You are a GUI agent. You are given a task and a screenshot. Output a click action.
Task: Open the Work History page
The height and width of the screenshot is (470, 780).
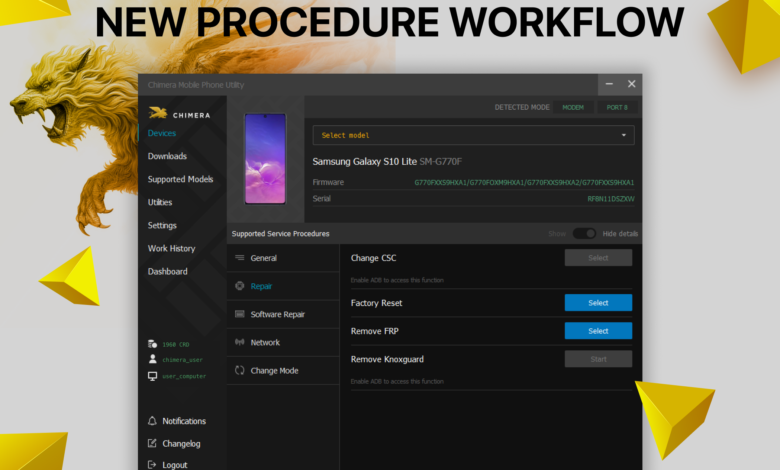pyautogui.click(x=171, y=248)
